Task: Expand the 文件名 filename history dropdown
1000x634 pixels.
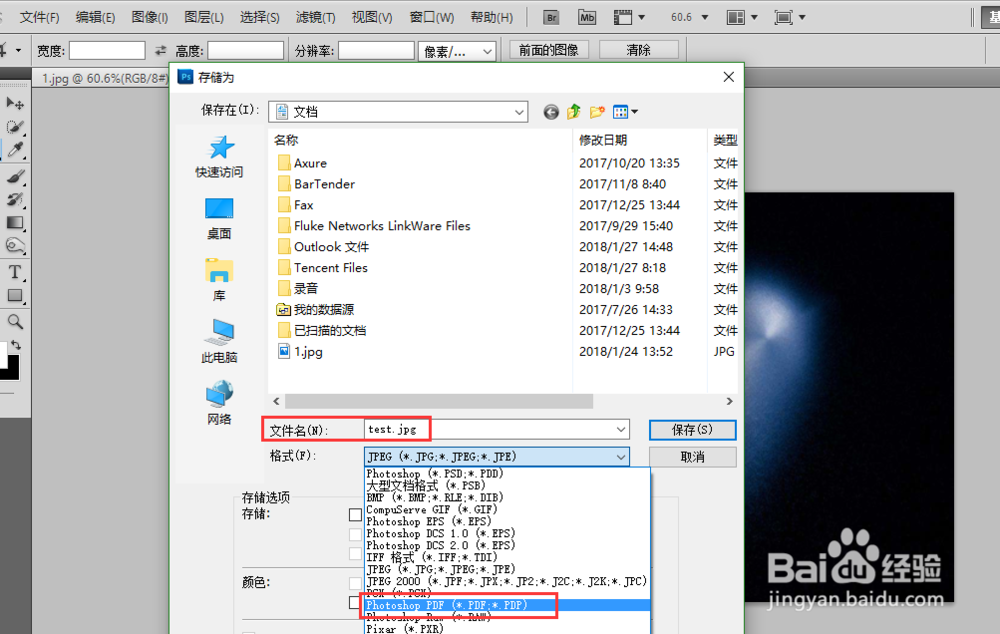Action: click(622, 429)
